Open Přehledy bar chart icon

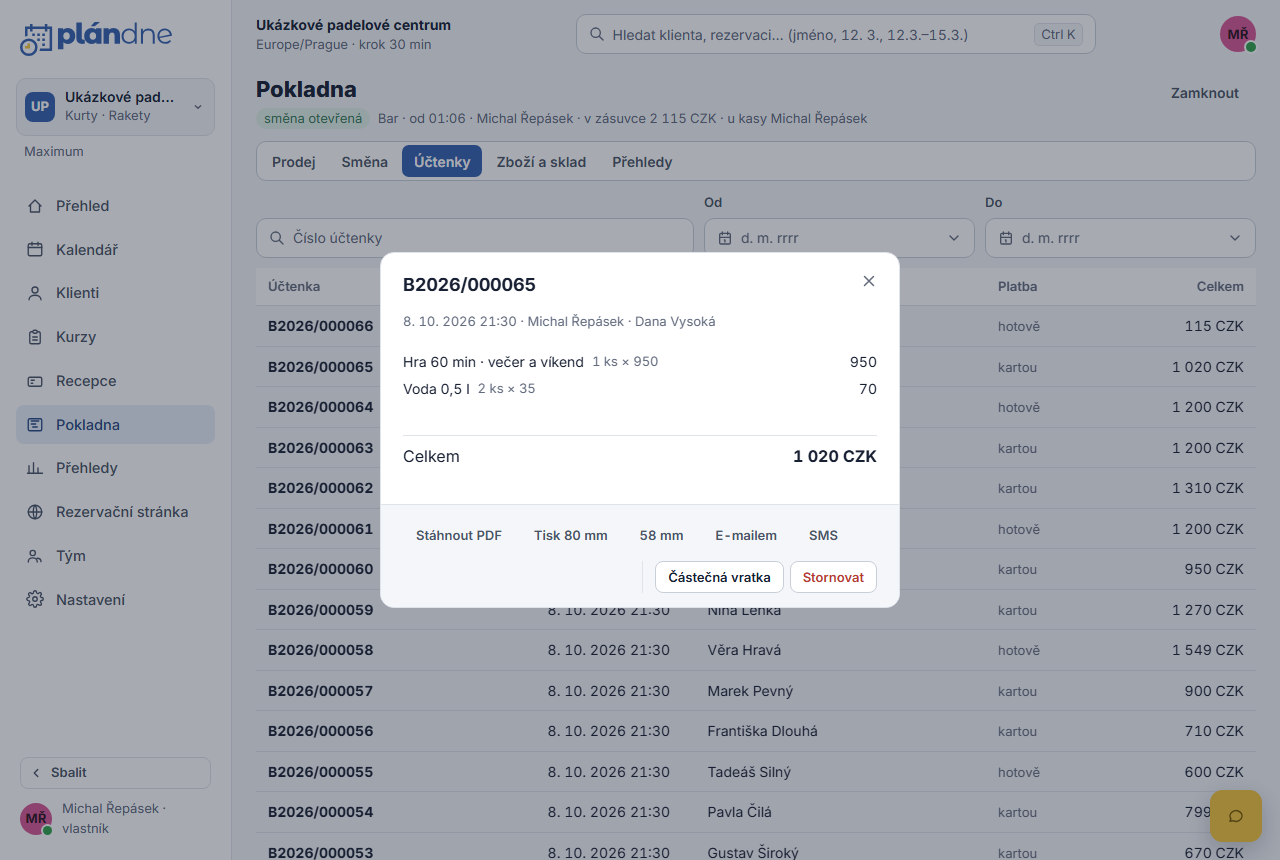(35, 468)
